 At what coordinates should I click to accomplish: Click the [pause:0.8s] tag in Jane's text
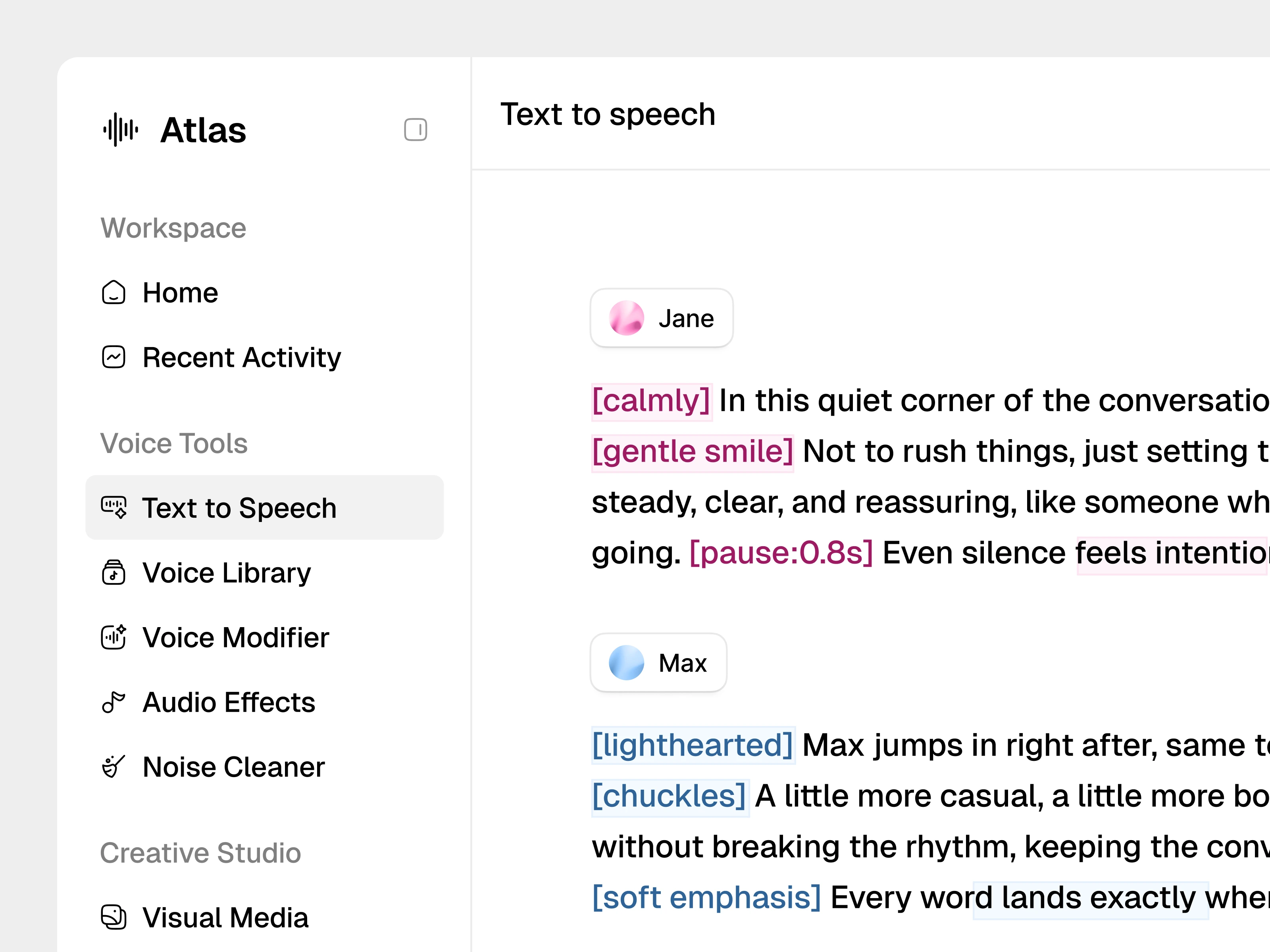(781, 553)
